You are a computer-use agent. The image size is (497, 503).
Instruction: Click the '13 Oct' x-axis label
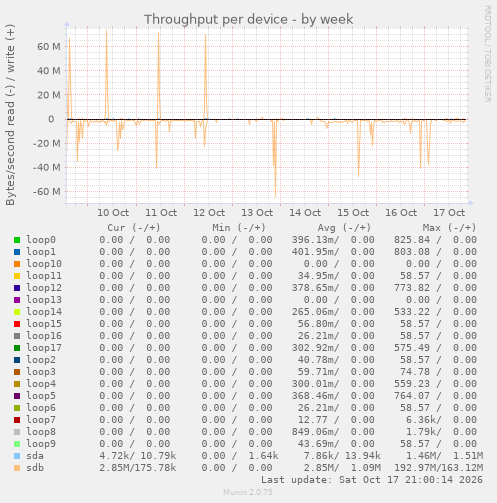257,212
